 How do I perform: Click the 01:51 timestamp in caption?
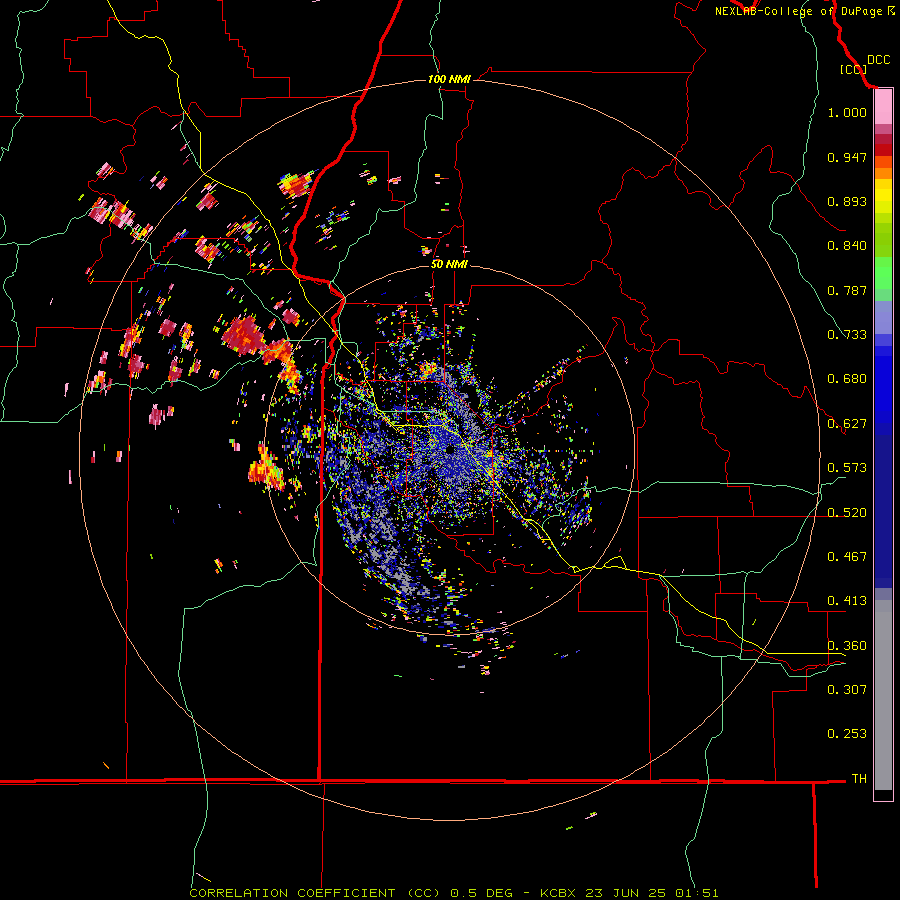click(696, 893)
